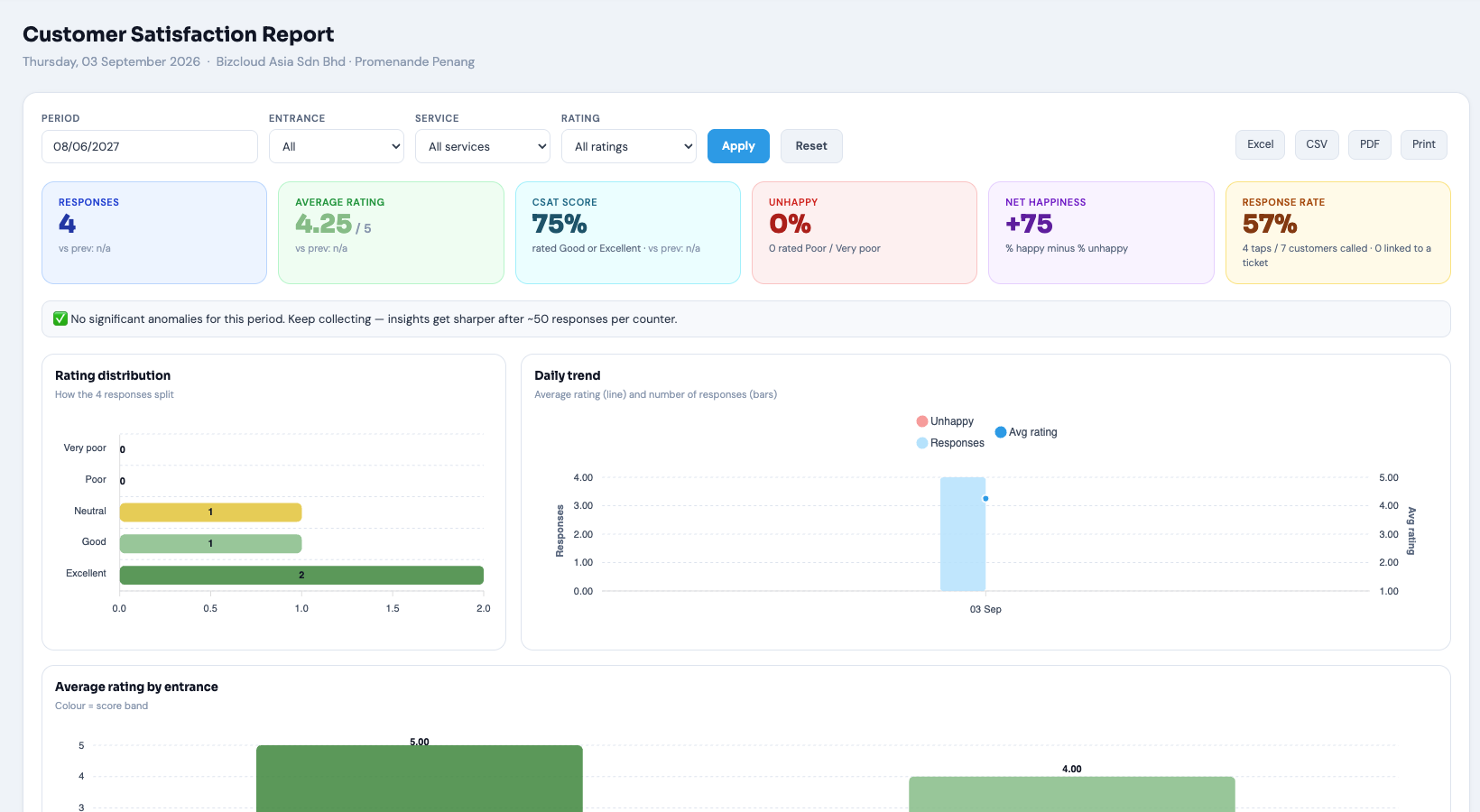Click 'Bizcloud Asia Sdn Bhd' subtitle text
This screenshot has height=812, width=1480.
coord(281,61)
